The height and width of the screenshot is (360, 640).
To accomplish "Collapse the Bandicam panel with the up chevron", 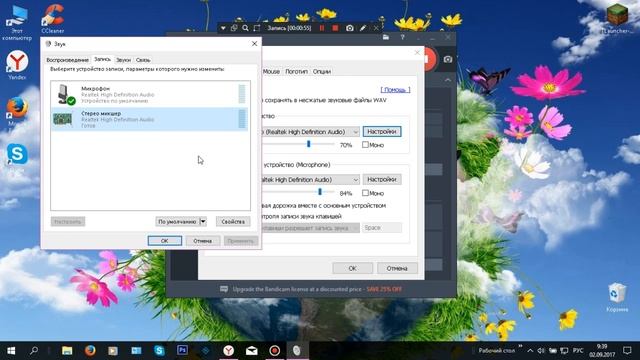I will 448,80.
